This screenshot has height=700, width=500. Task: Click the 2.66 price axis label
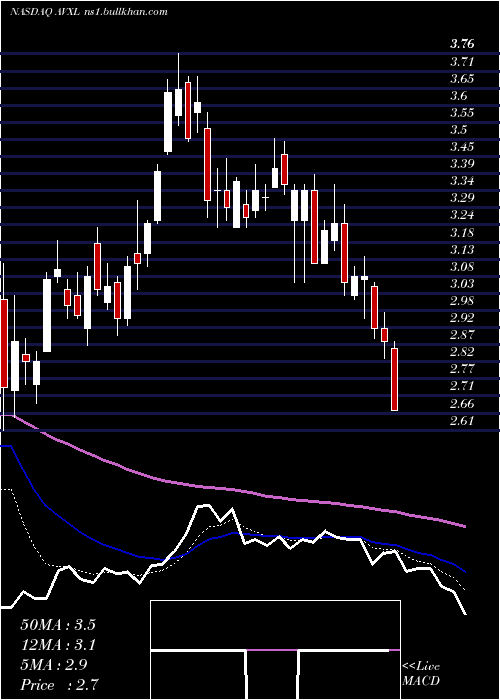pos(462,404)
